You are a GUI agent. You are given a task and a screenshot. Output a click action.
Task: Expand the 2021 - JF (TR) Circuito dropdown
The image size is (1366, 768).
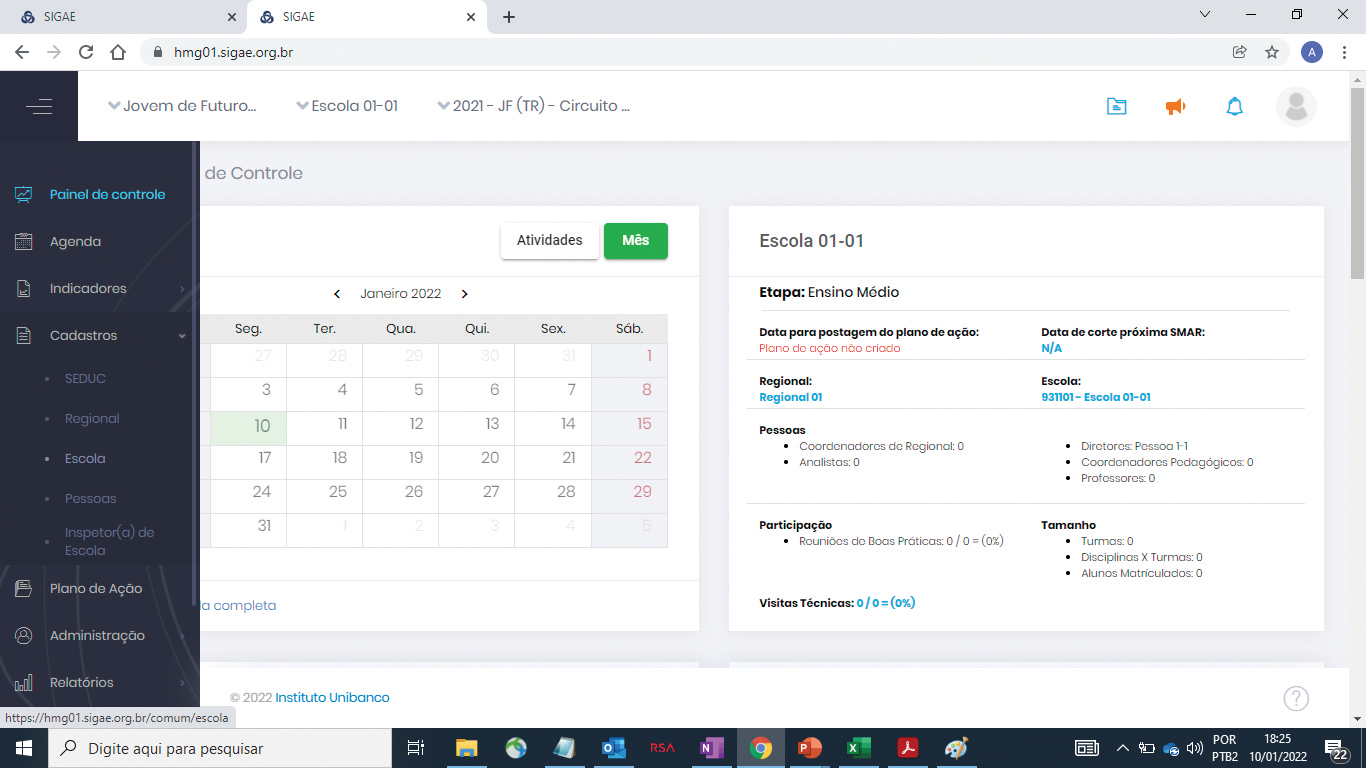tap(534, 106)
